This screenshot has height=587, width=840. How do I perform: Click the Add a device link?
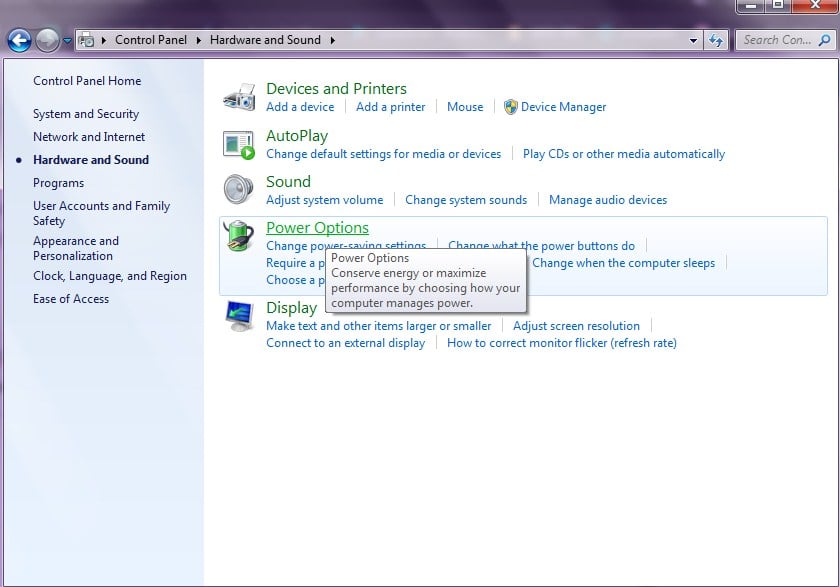tap(300, 107)
